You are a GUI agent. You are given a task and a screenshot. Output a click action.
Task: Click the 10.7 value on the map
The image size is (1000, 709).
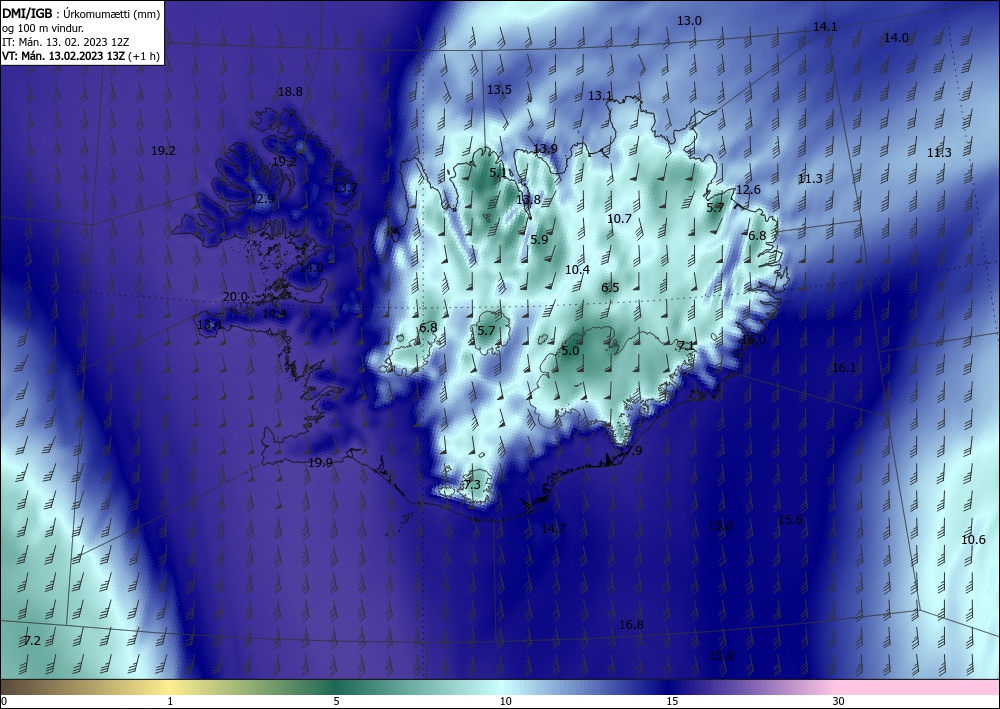click(x=619, y=219)
